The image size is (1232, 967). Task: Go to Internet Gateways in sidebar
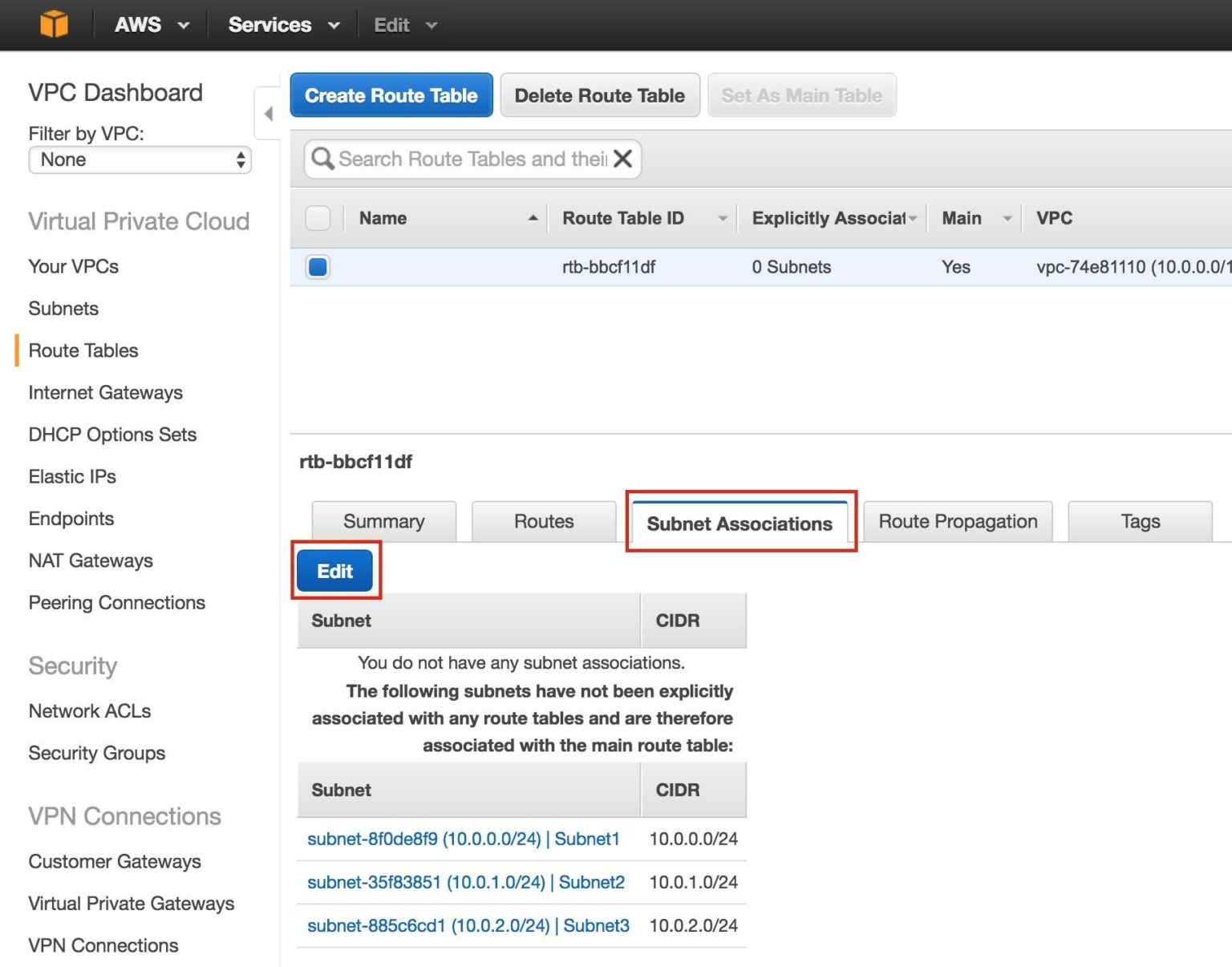105,393
